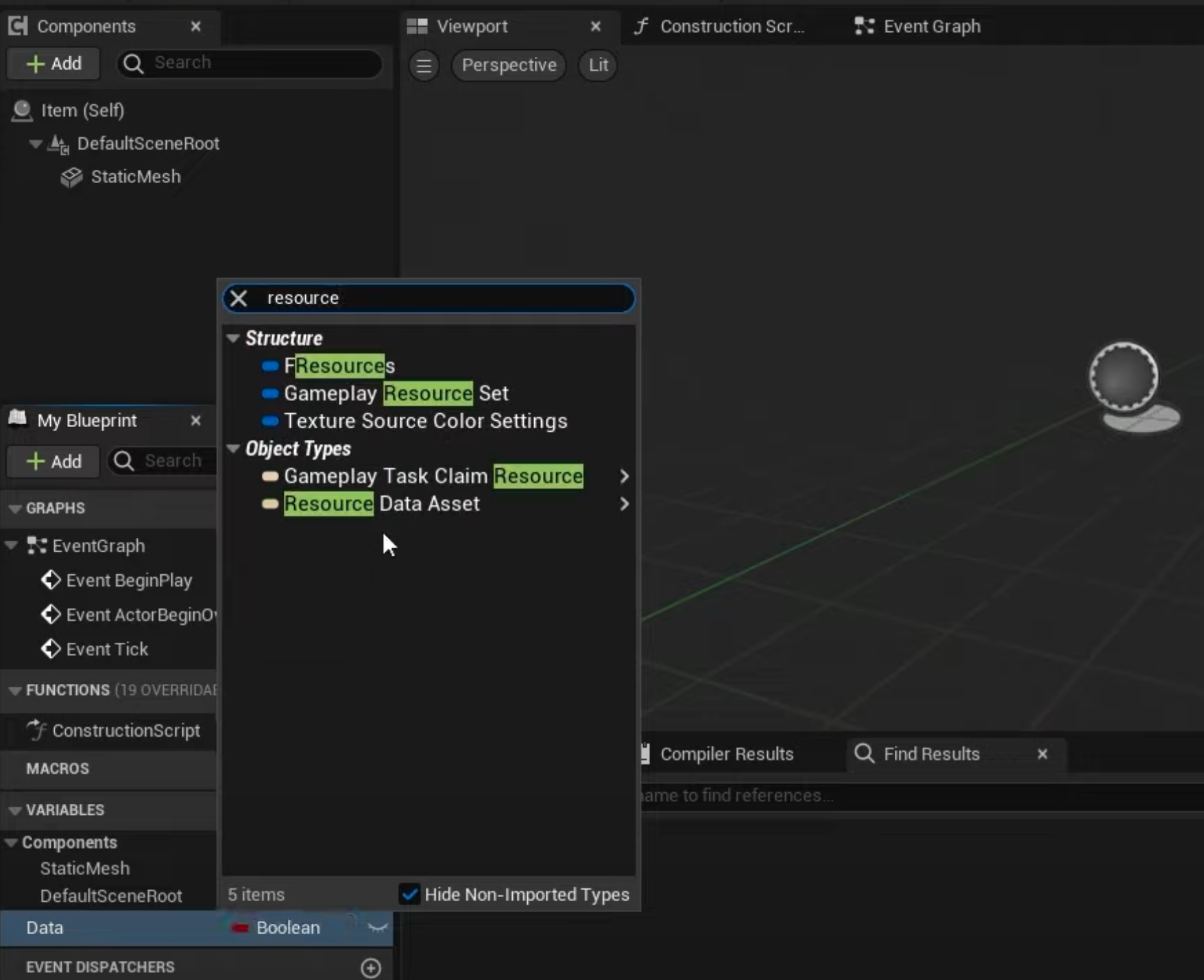Add a new event dispatcher plus icon
This screenshot has width=1204, height=980.
click(x=371, y=967)
